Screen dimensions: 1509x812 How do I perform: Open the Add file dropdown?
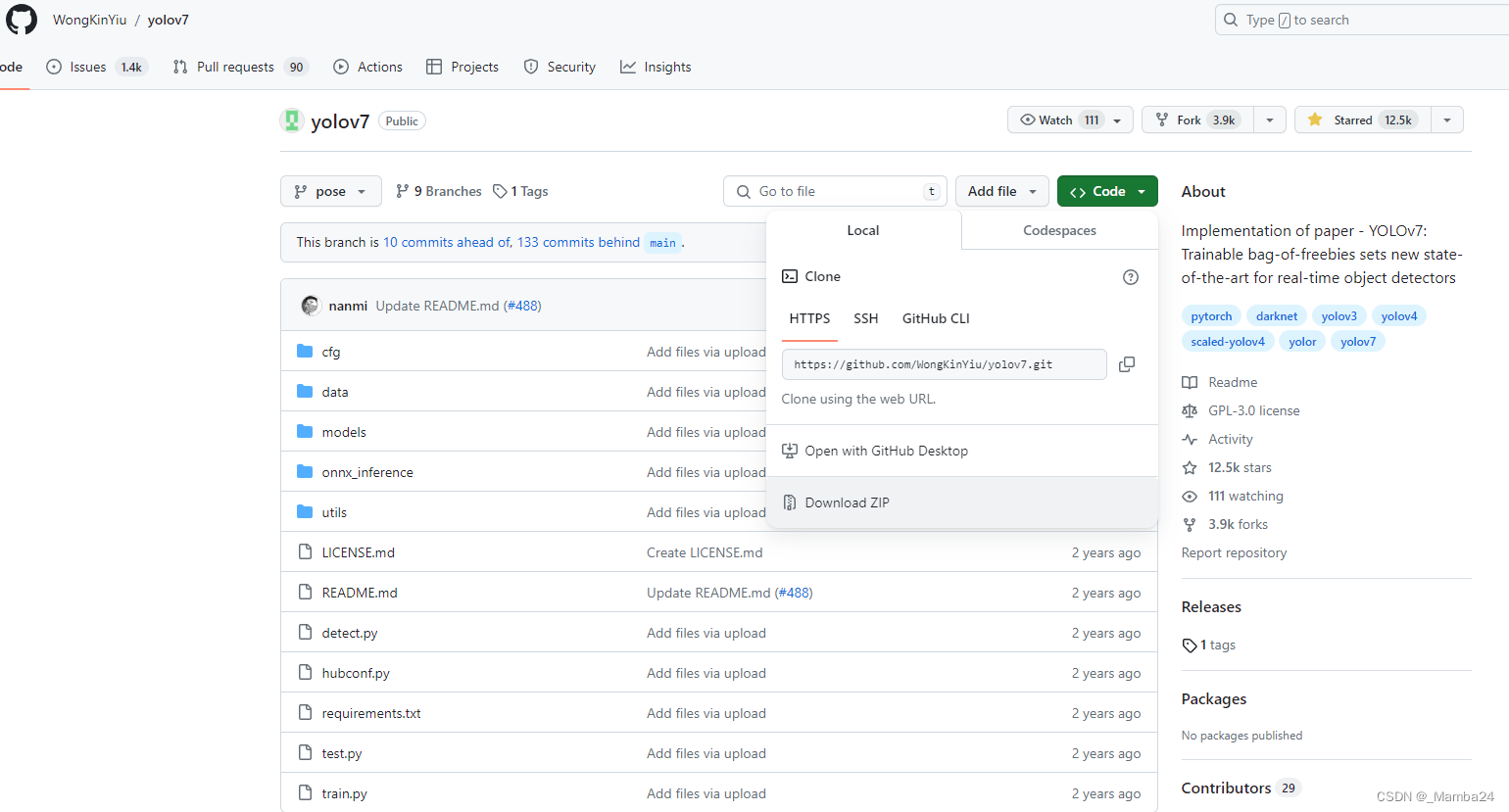click(1002, 191)
